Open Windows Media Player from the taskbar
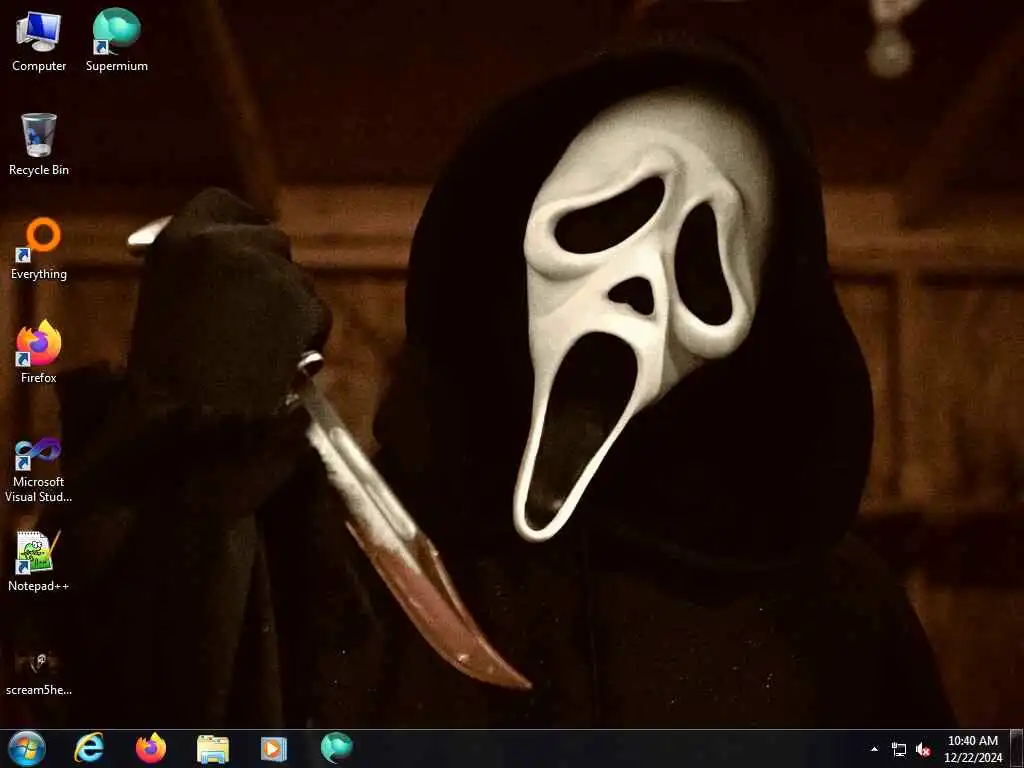 click(x=274, y=748)
